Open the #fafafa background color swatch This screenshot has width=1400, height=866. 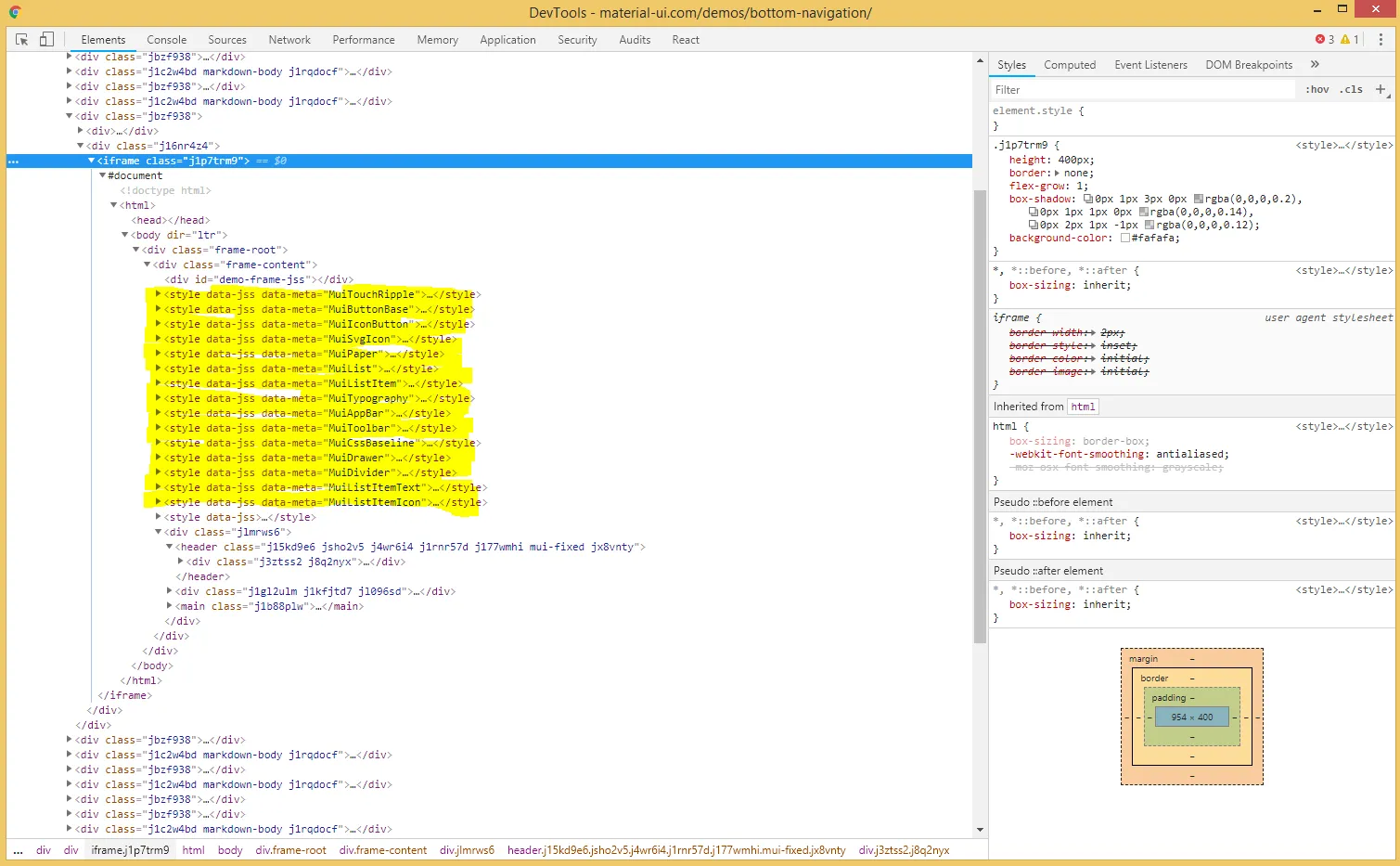tap(1125, 239)
